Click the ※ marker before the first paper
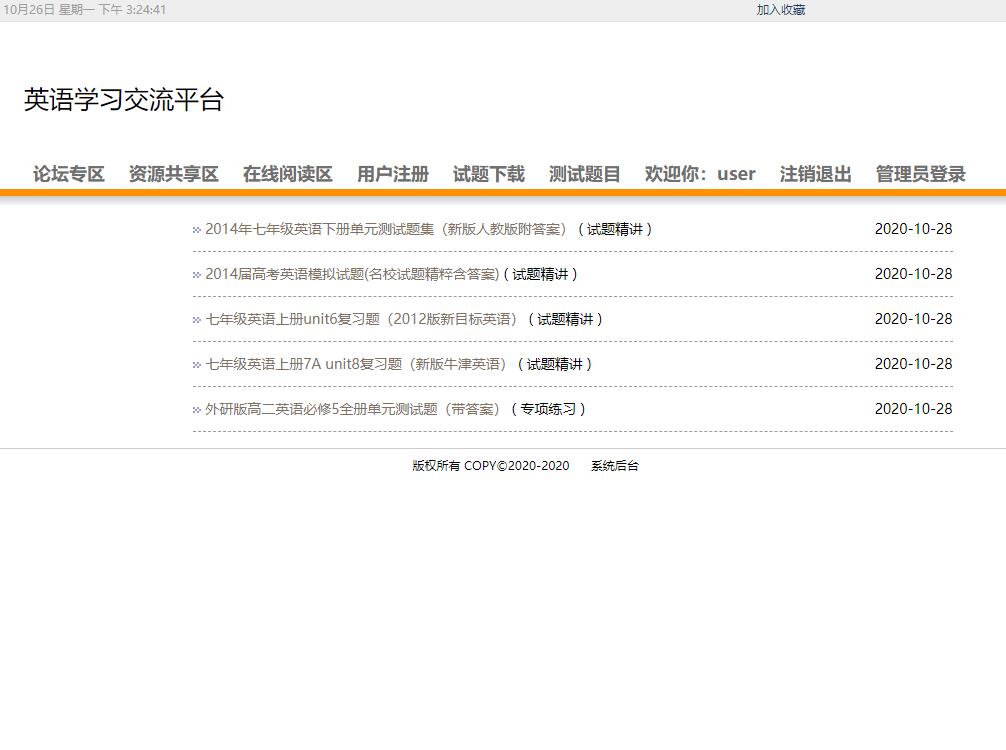1006x750 pixels. tap(194, 228)
